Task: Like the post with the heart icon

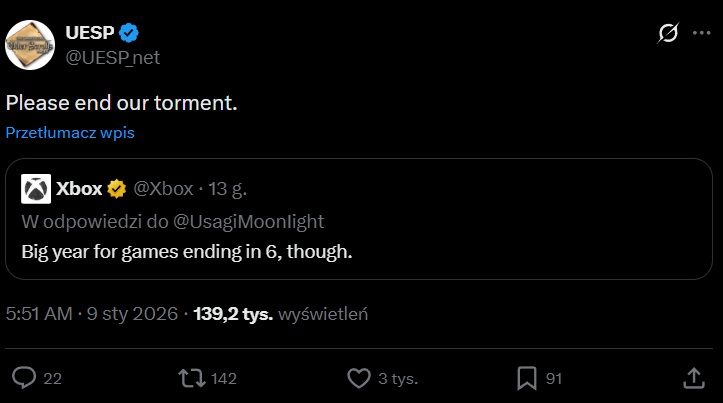Action: coord(359,378)
